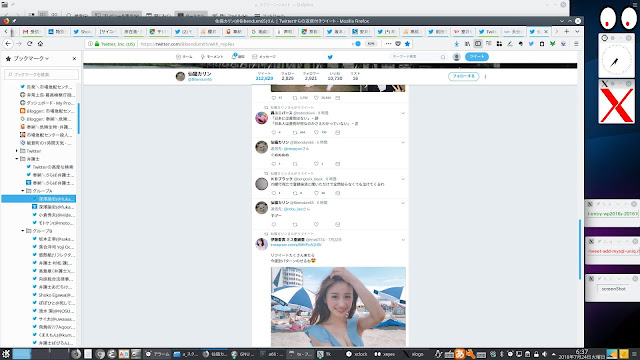The height and width of the screenshot is (360, 640).
Task: Collapse the グループA bookmark folder
Action: point(23,191)
